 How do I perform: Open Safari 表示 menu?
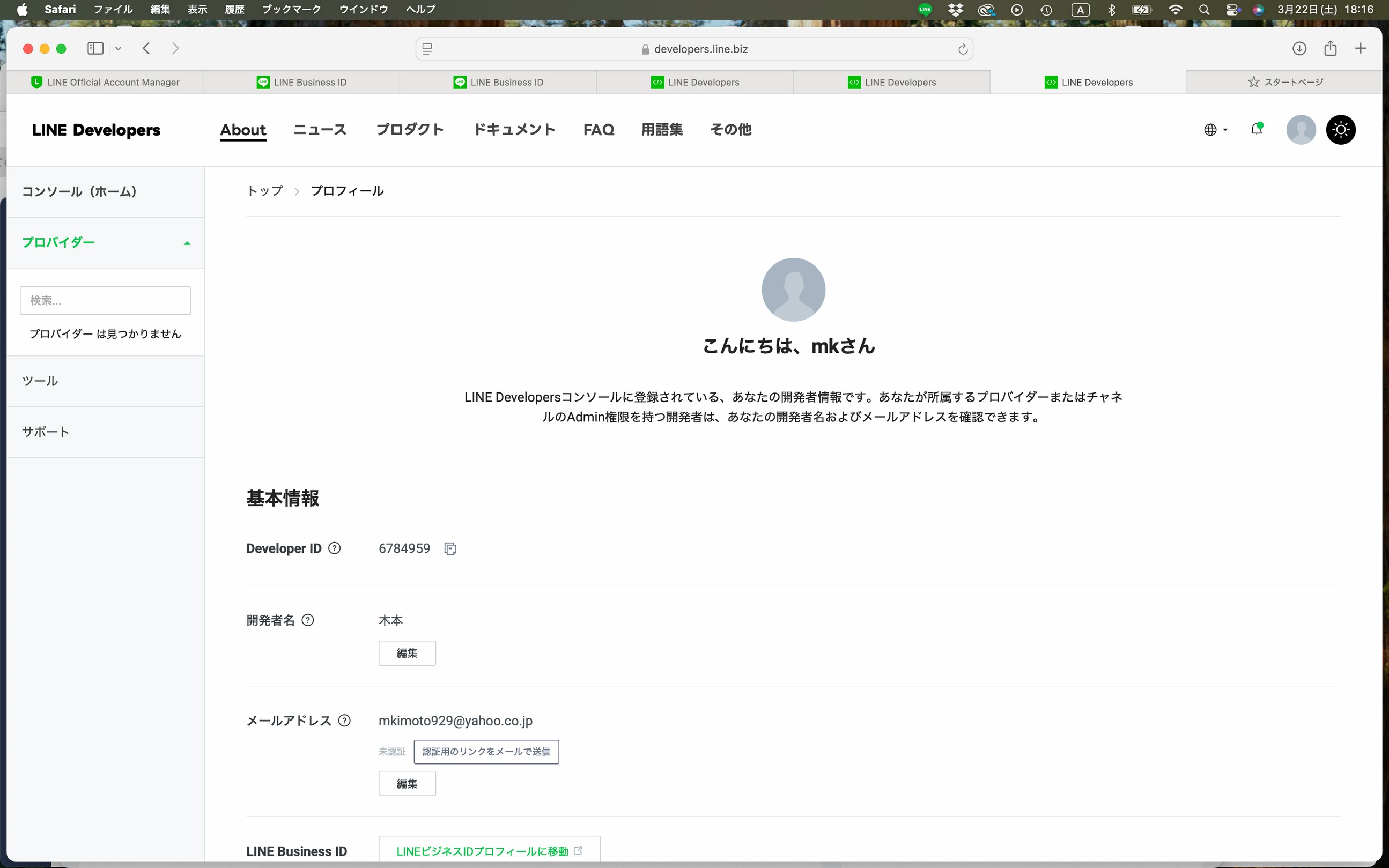click(x=197, y=9)
